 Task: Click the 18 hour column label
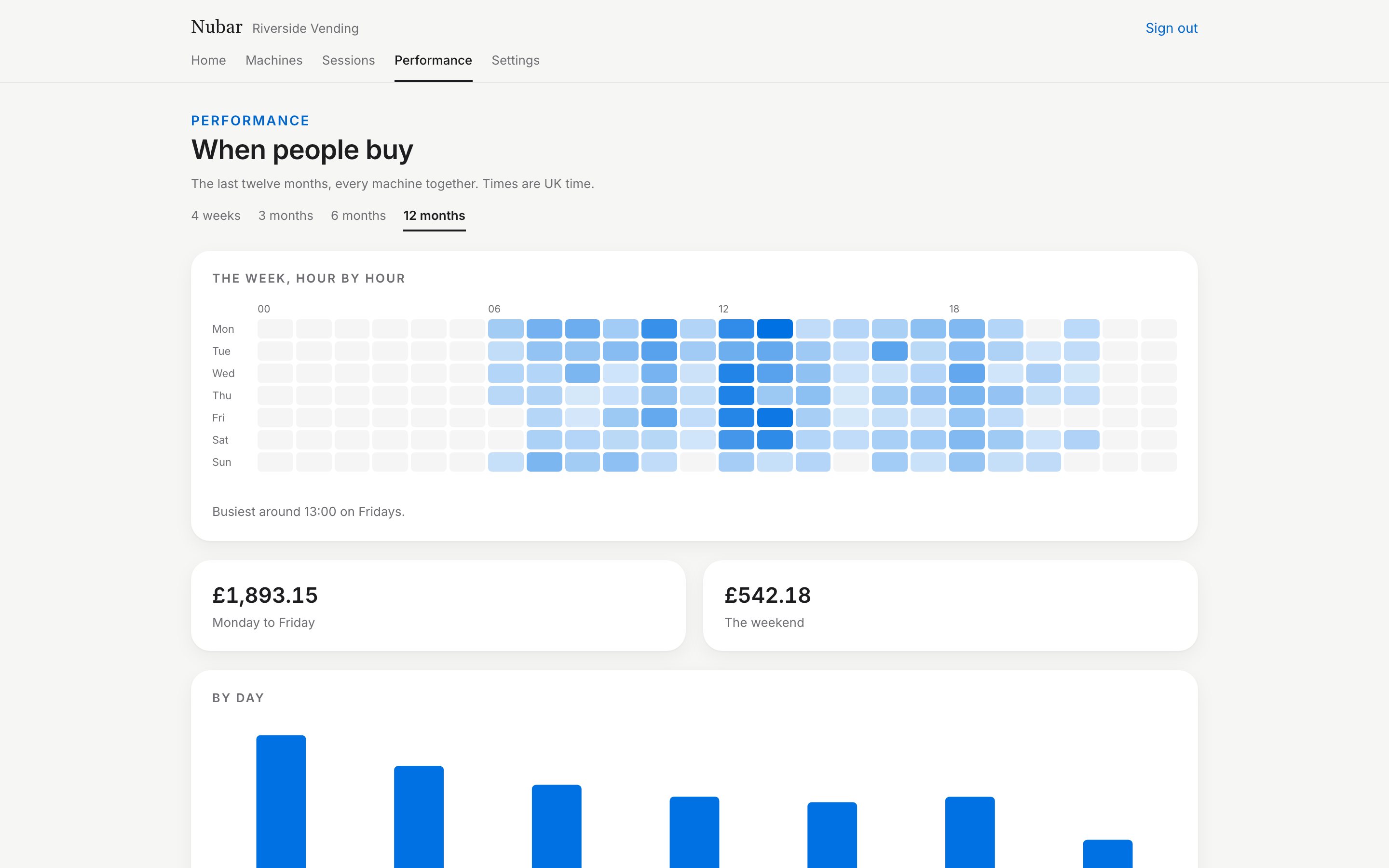(x=954, y=309)
